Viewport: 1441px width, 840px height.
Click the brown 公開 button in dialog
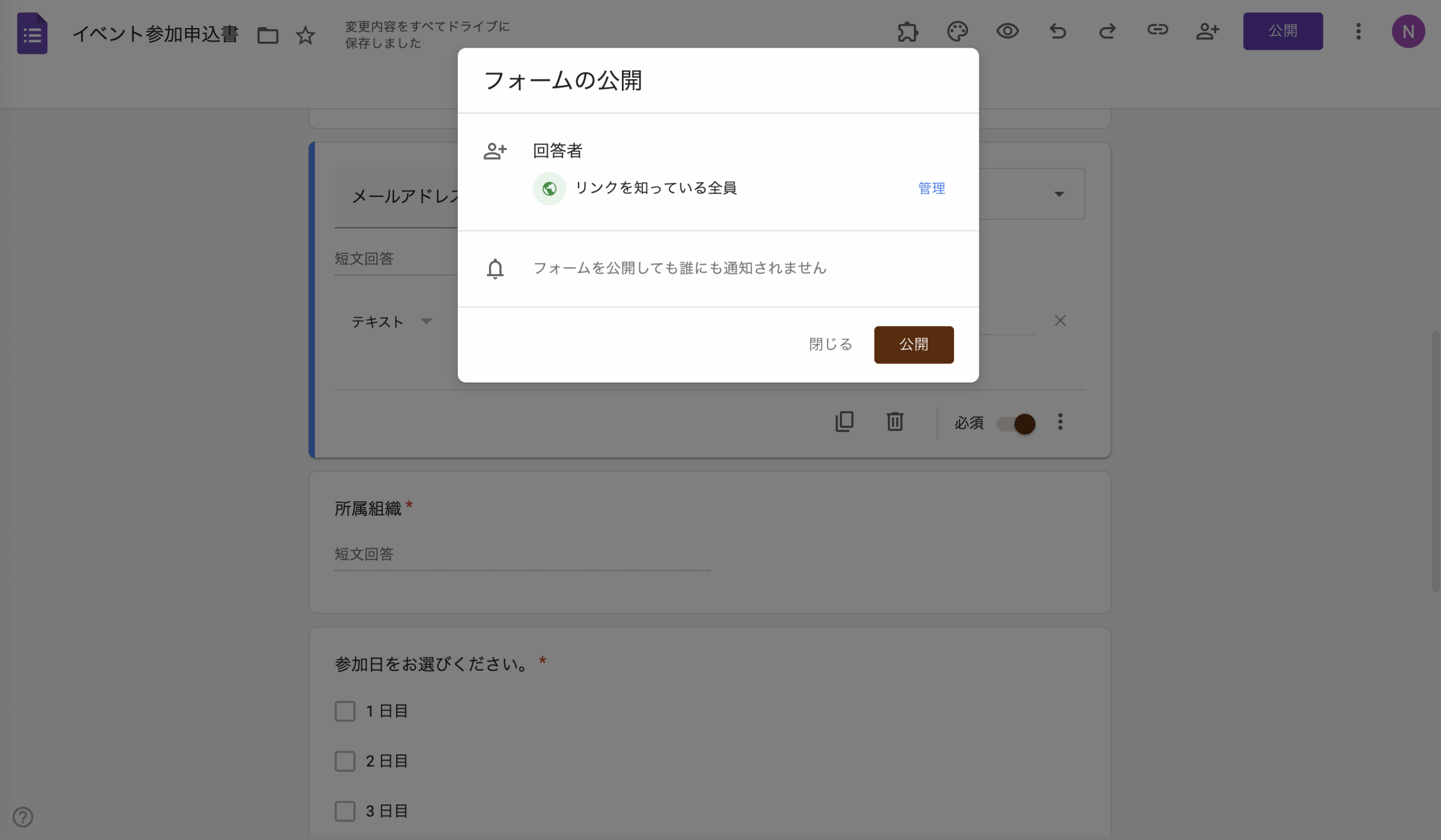click(913, 344)
